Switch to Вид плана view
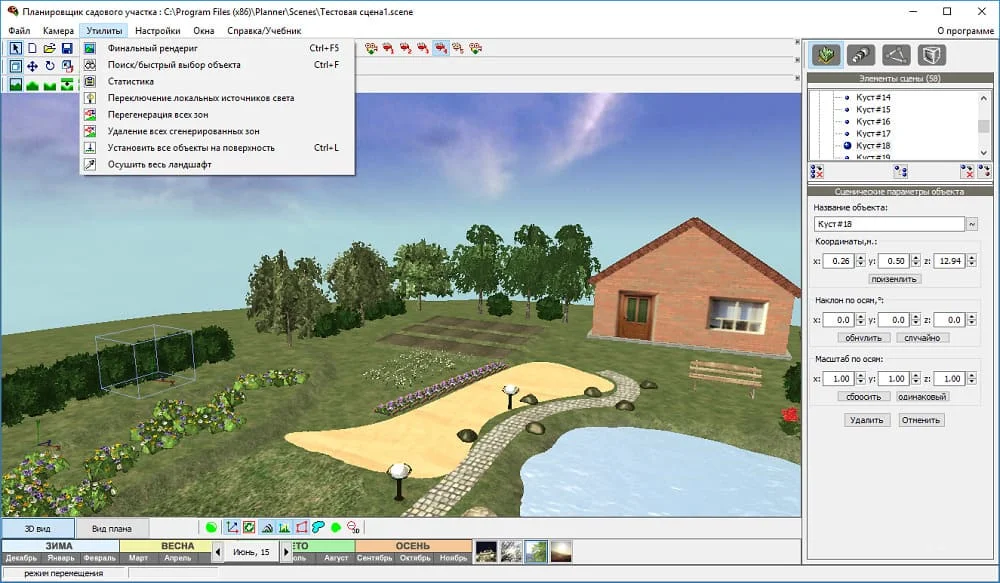1000x583 pixels. (x=112, y=528)
